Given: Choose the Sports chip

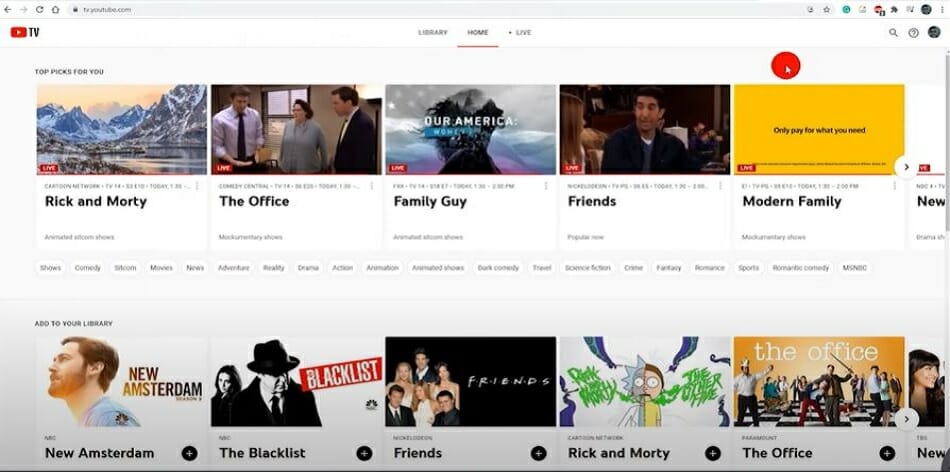Looking at the screenshot, I should coord(748,268).
